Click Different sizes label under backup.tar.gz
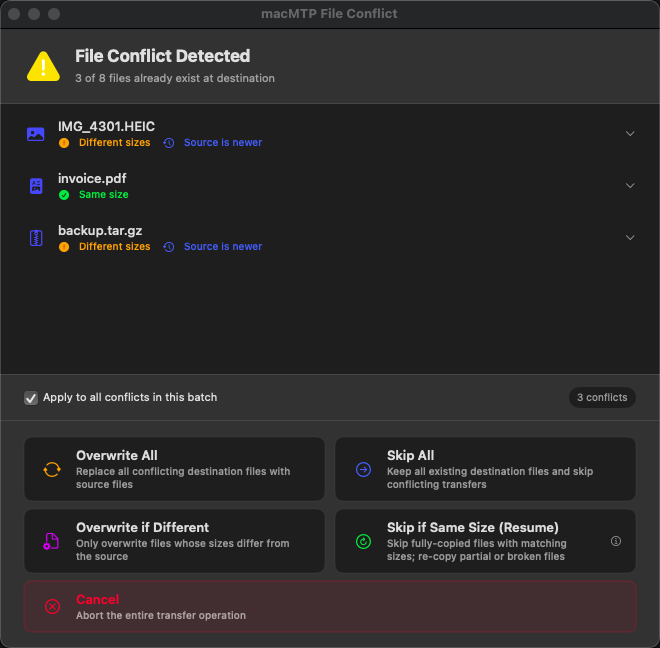 (x=114, y=247)
